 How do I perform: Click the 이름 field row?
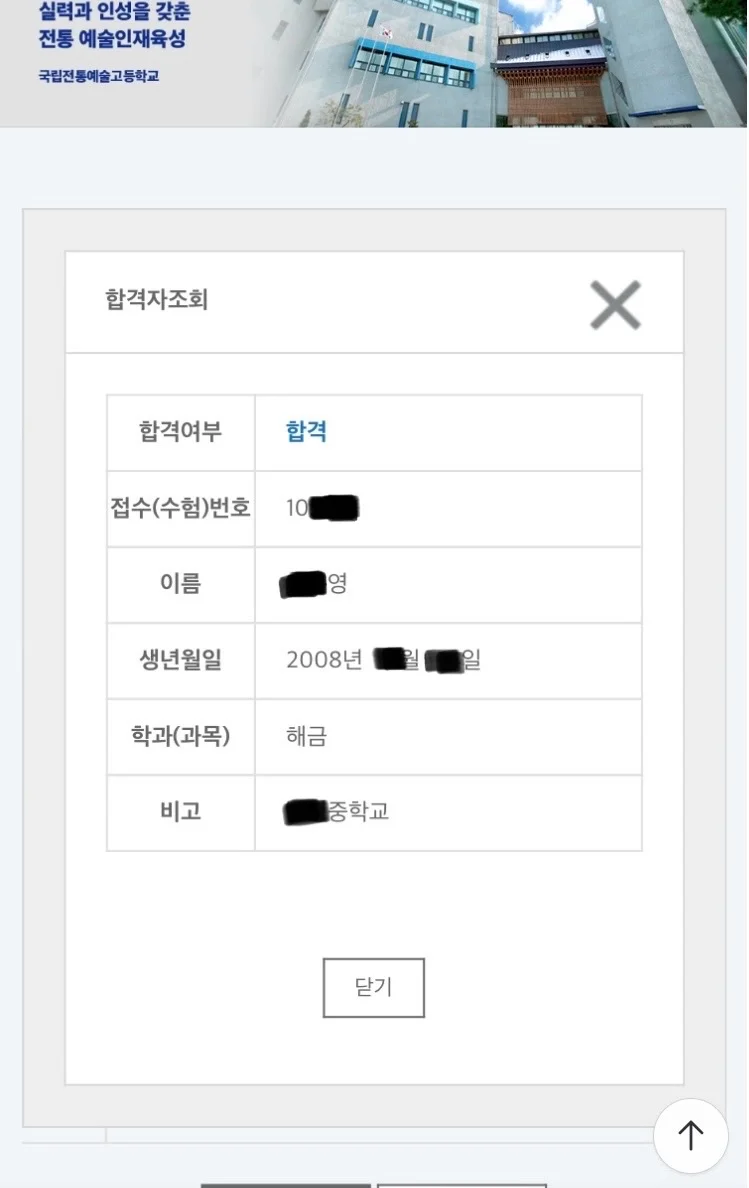(180, 584)
